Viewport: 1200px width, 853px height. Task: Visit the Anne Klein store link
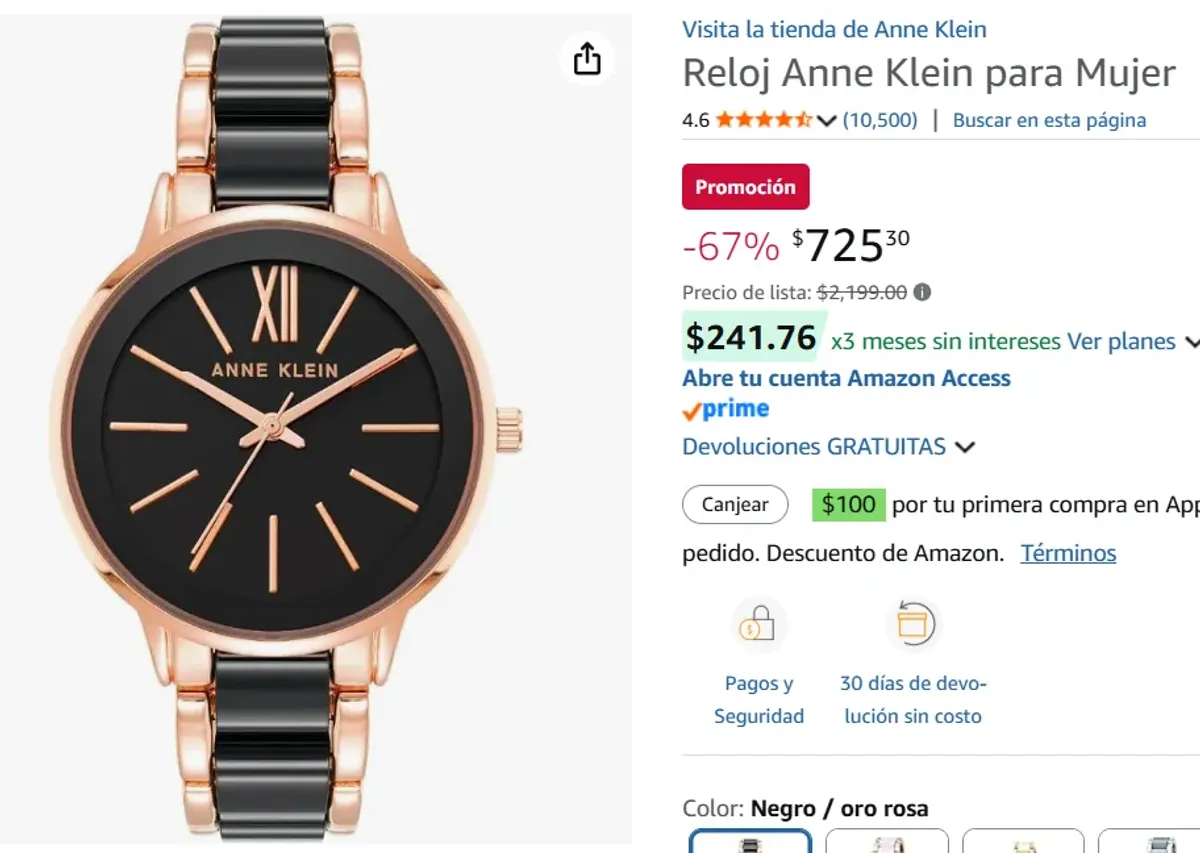[834, 29]
